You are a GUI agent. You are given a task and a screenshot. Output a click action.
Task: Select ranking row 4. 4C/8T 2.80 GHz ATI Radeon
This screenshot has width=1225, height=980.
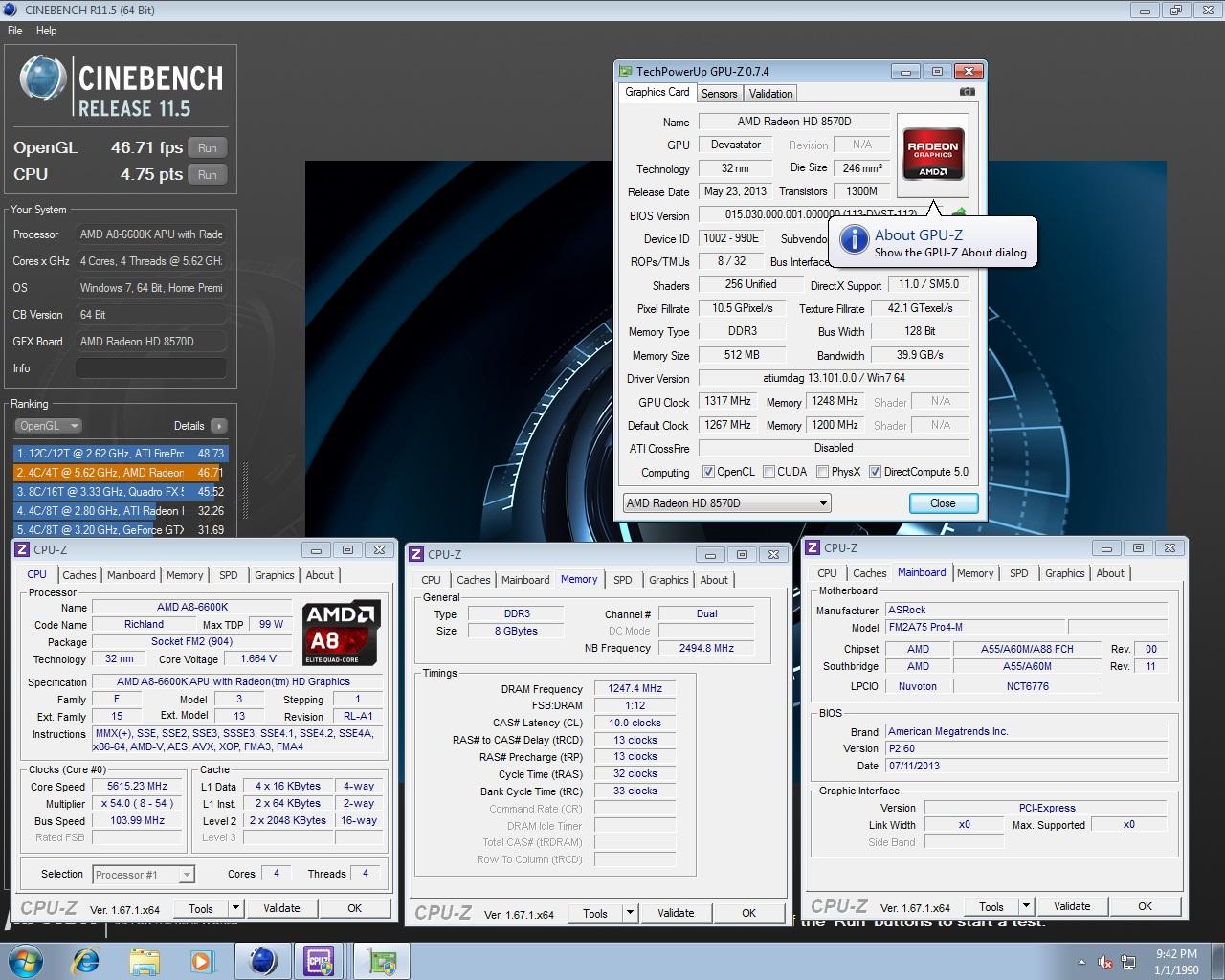121,511
